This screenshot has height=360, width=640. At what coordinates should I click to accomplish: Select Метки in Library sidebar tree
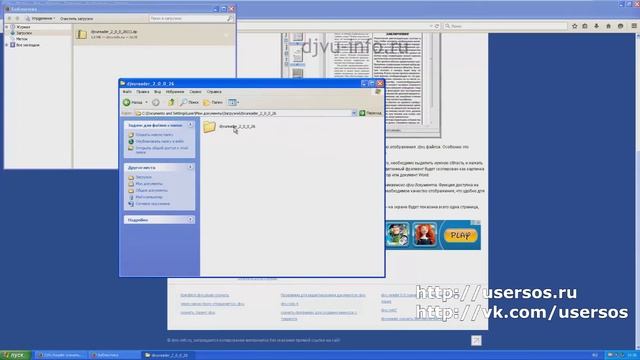coord(22,39)
